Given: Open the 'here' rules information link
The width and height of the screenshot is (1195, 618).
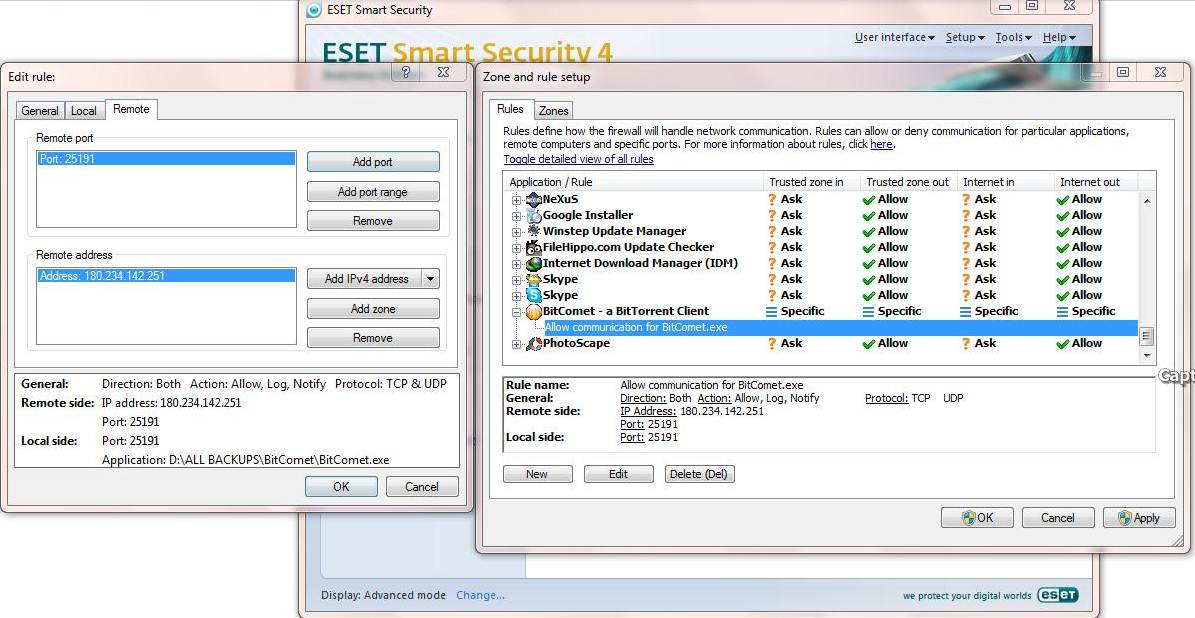Looking at the screenshot, I should point(881,144).
